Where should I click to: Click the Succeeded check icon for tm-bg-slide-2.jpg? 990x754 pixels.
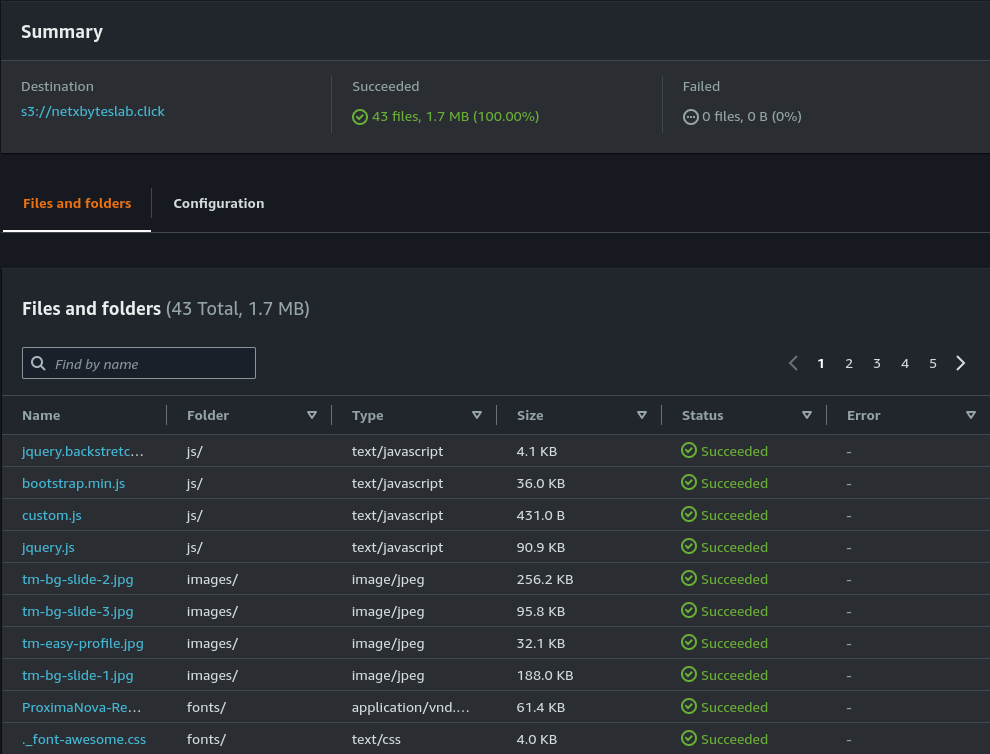(689, 578)
